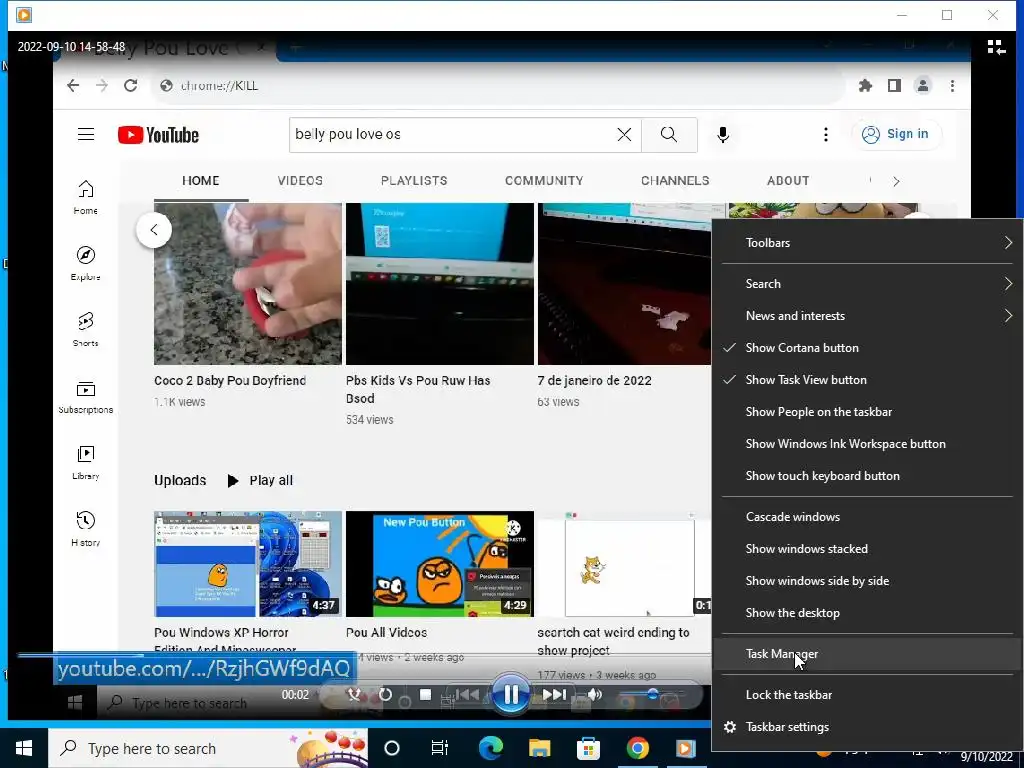Viewport: 1024px width, 768px height.
Task: Open Home in the YouTube sidebar
Action: click(x=86, y=197)
